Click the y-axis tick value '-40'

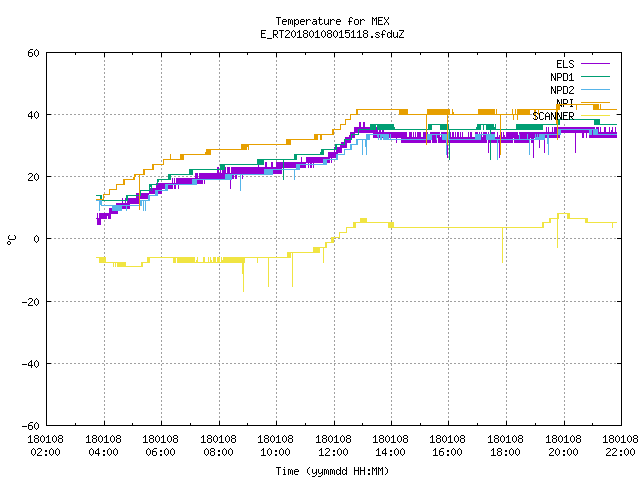coord(31,364)
